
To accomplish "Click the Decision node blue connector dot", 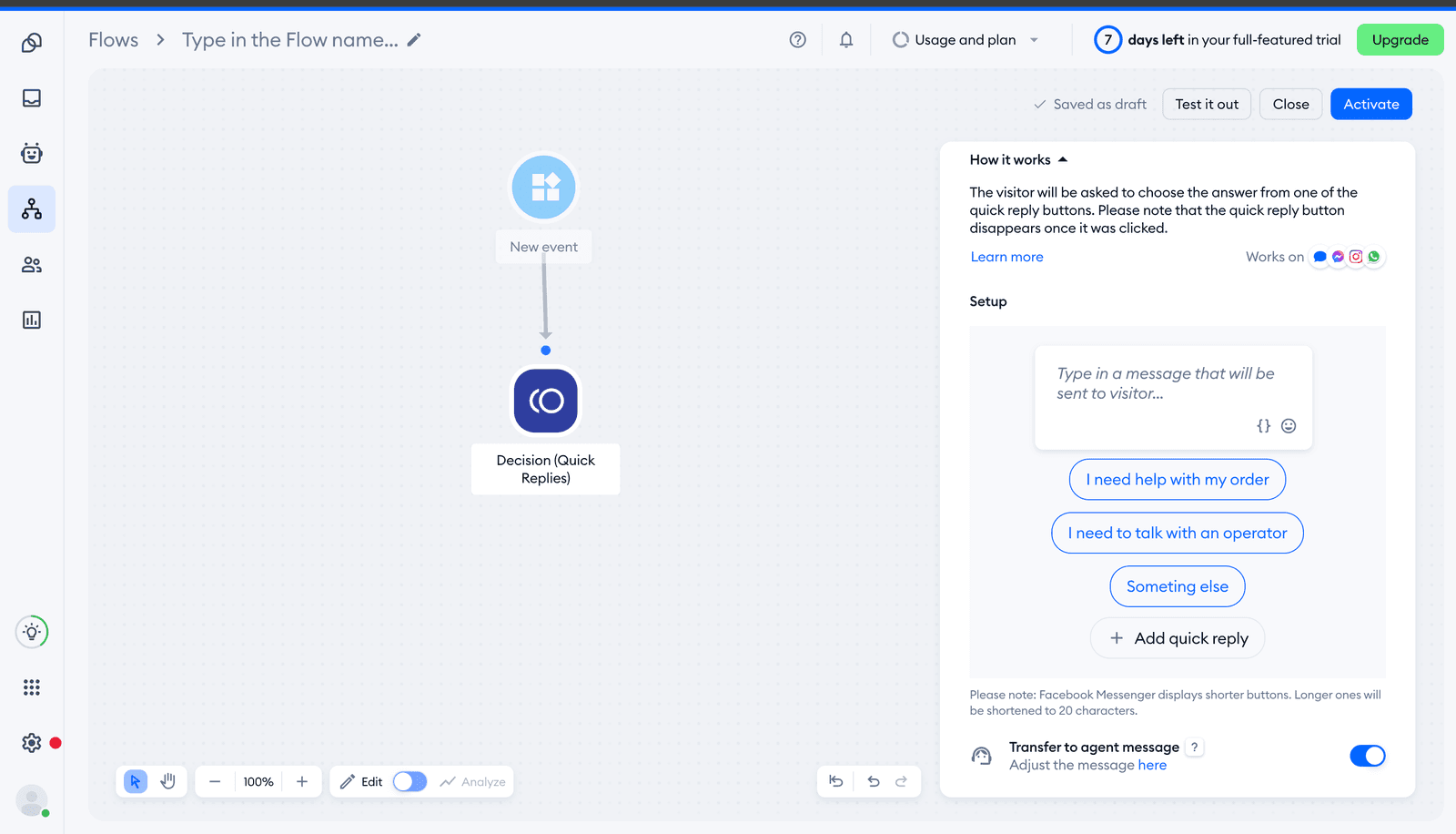I will pos(545,351).
